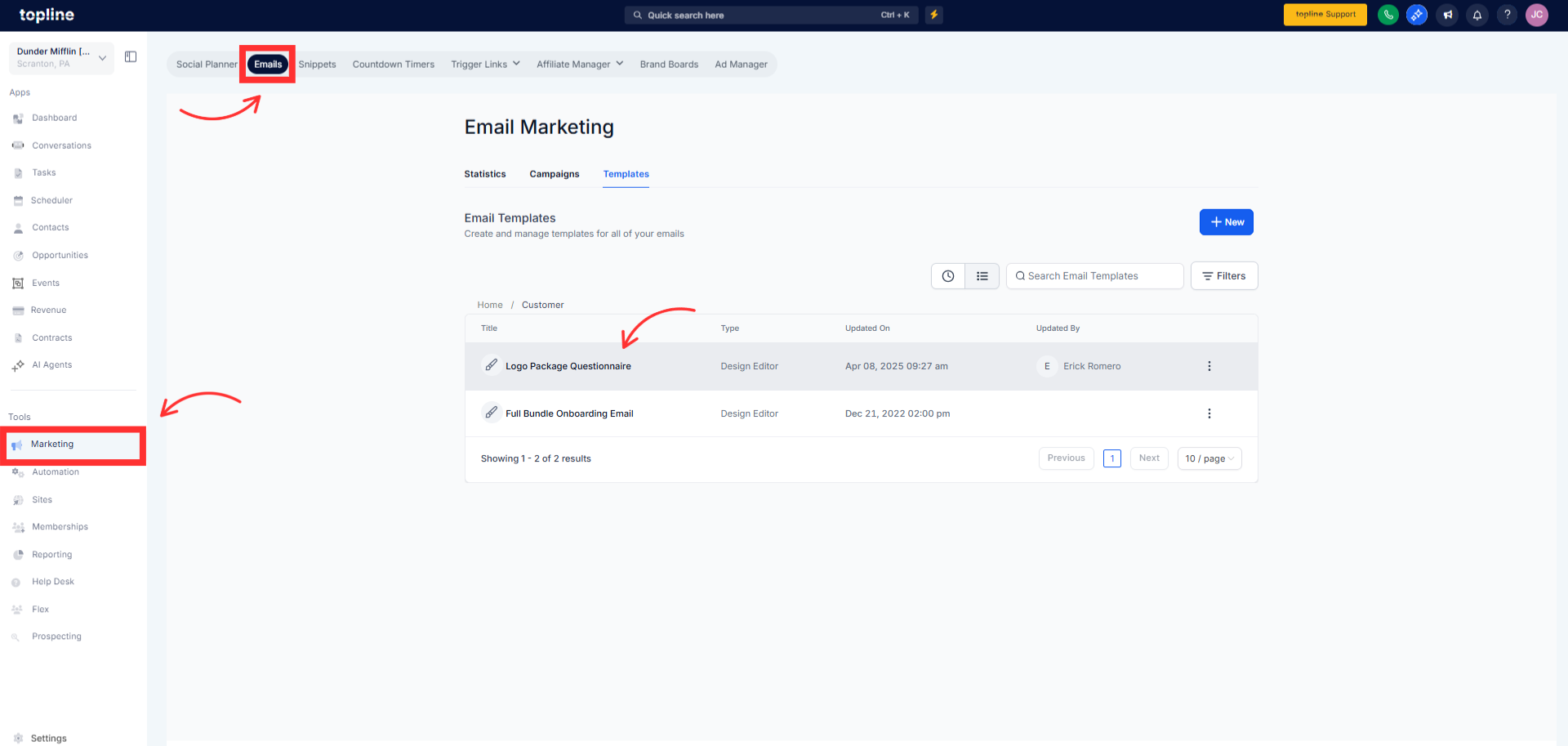Switch to list view toggle
The width and height of the screenshot is (1568, 746).
point(982,276)
